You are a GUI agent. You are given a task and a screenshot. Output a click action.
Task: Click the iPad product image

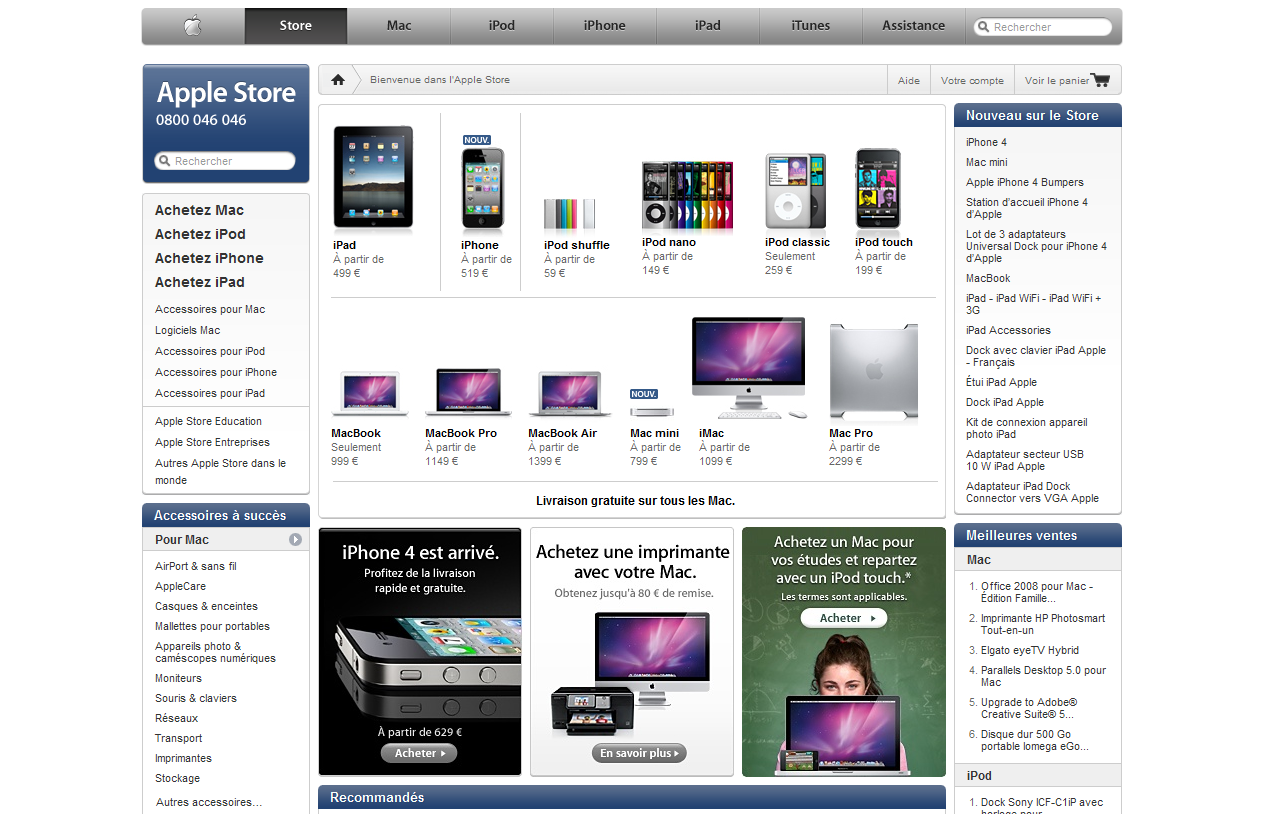pos(373,177)
